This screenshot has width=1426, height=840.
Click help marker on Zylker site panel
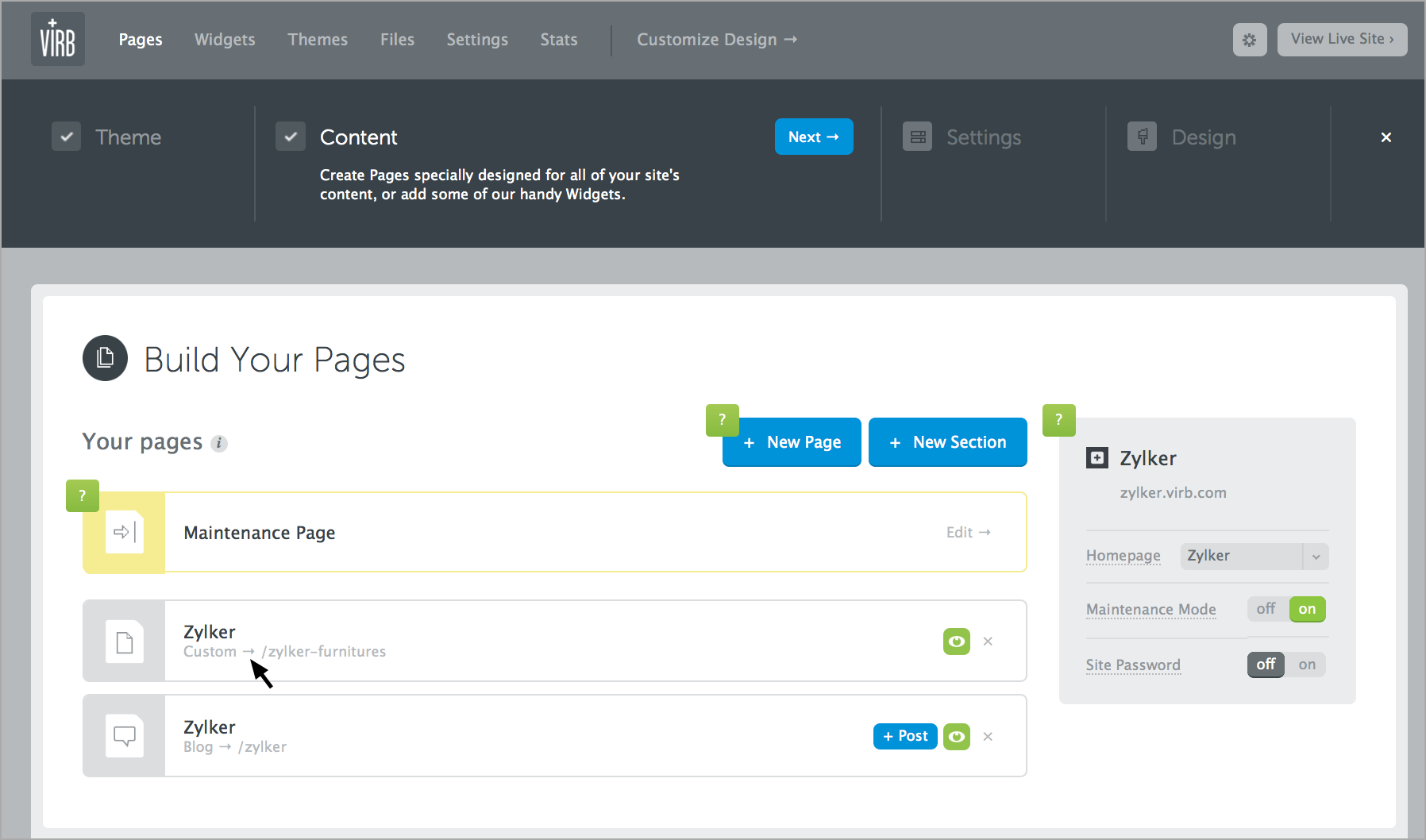coord(1058,420)
